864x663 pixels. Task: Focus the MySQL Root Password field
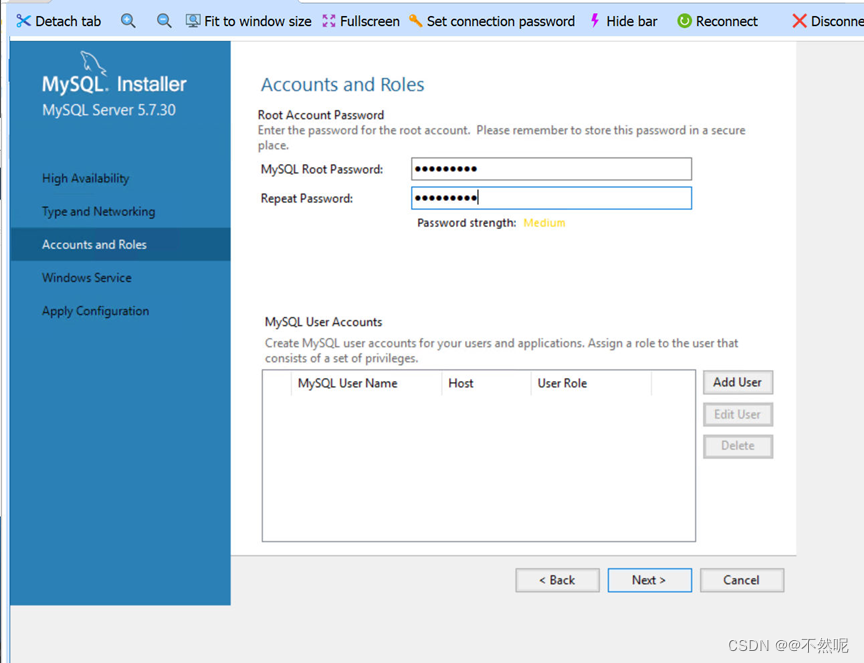[551, 169]
